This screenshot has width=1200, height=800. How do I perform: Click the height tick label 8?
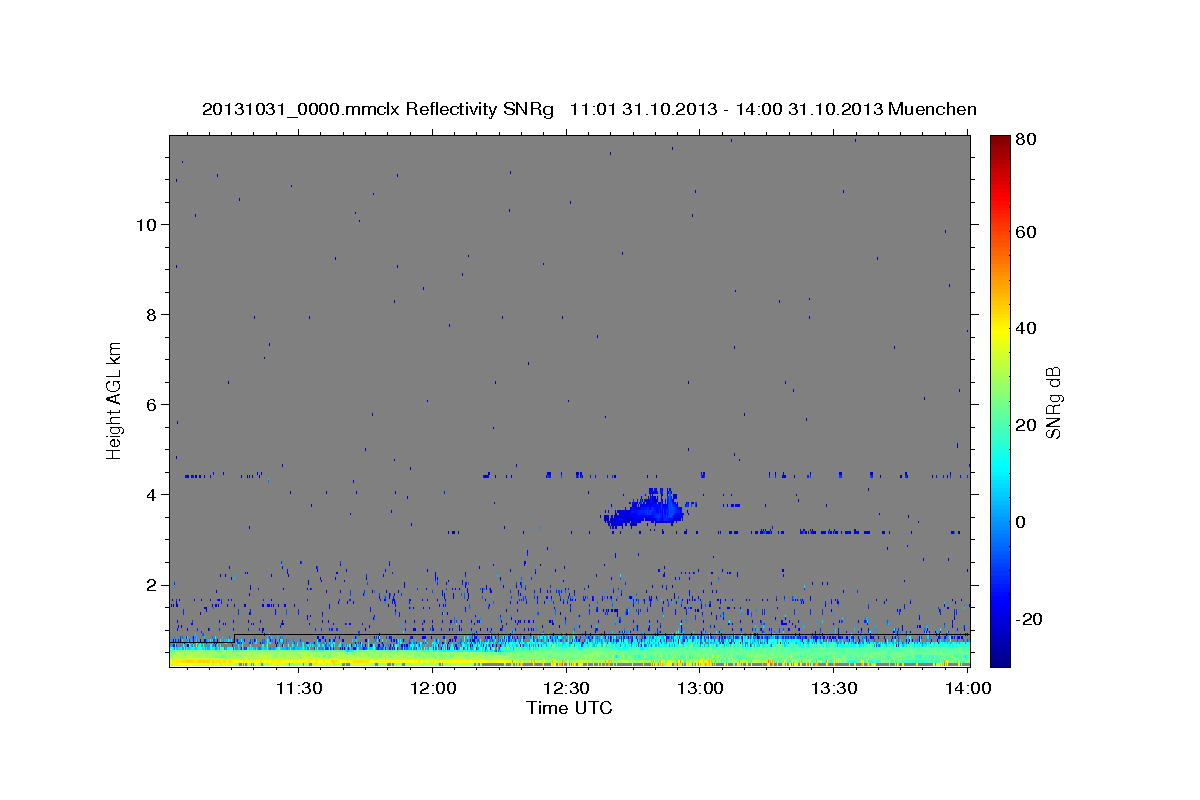coord(152,314)
